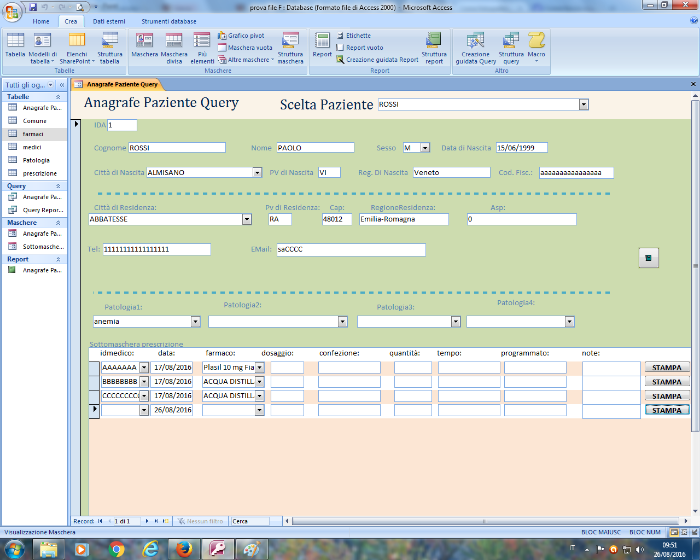Image resolution: width=700 pixels, height=560 pixels.
Task: Open the Strumenti database tab
Action: click(x=169, y=21)
